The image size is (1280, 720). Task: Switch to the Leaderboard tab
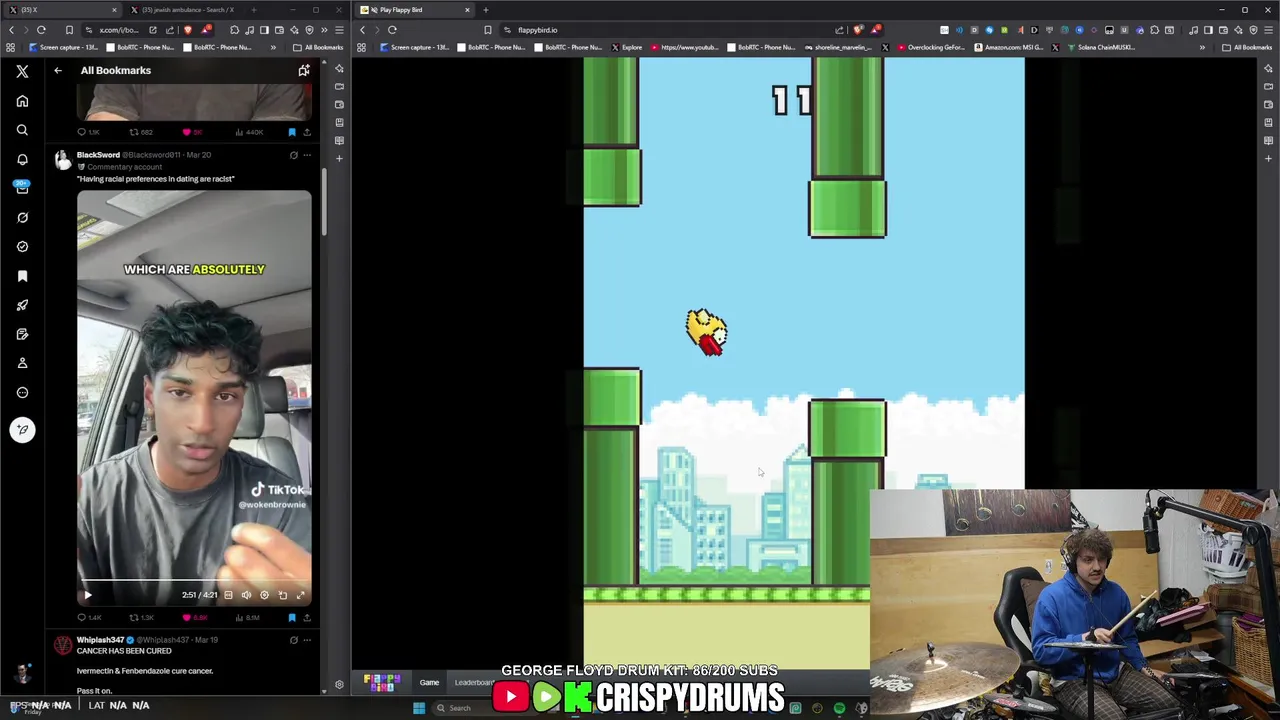(474, 683)
